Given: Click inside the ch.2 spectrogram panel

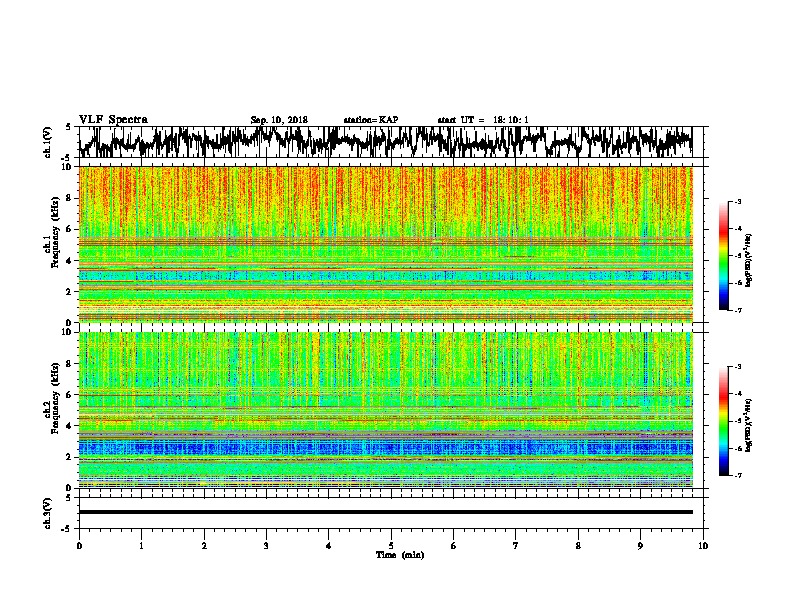Looking at the screenshot, I should pos(385,410).
